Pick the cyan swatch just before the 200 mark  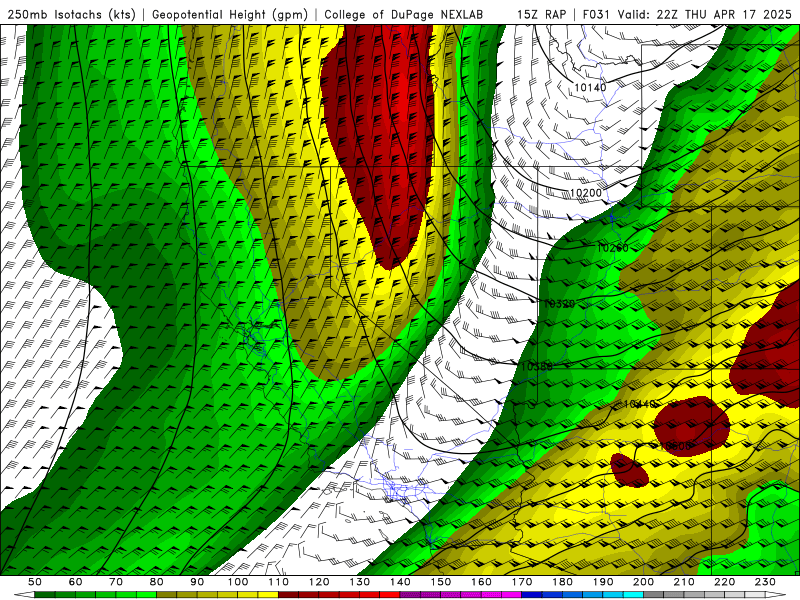(633, 595)
